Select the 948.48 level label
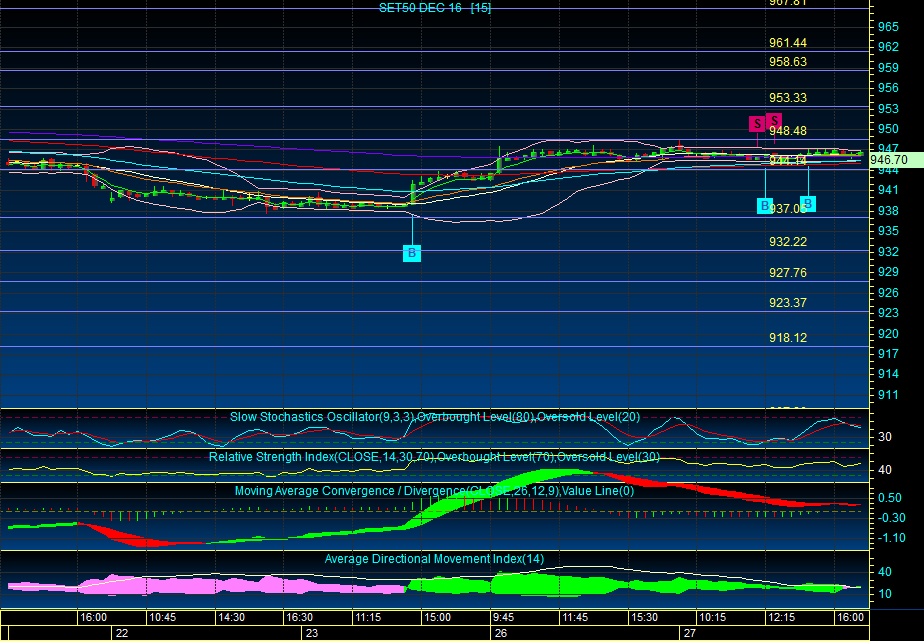Screen dimensions: 924x641 [789, 130]
